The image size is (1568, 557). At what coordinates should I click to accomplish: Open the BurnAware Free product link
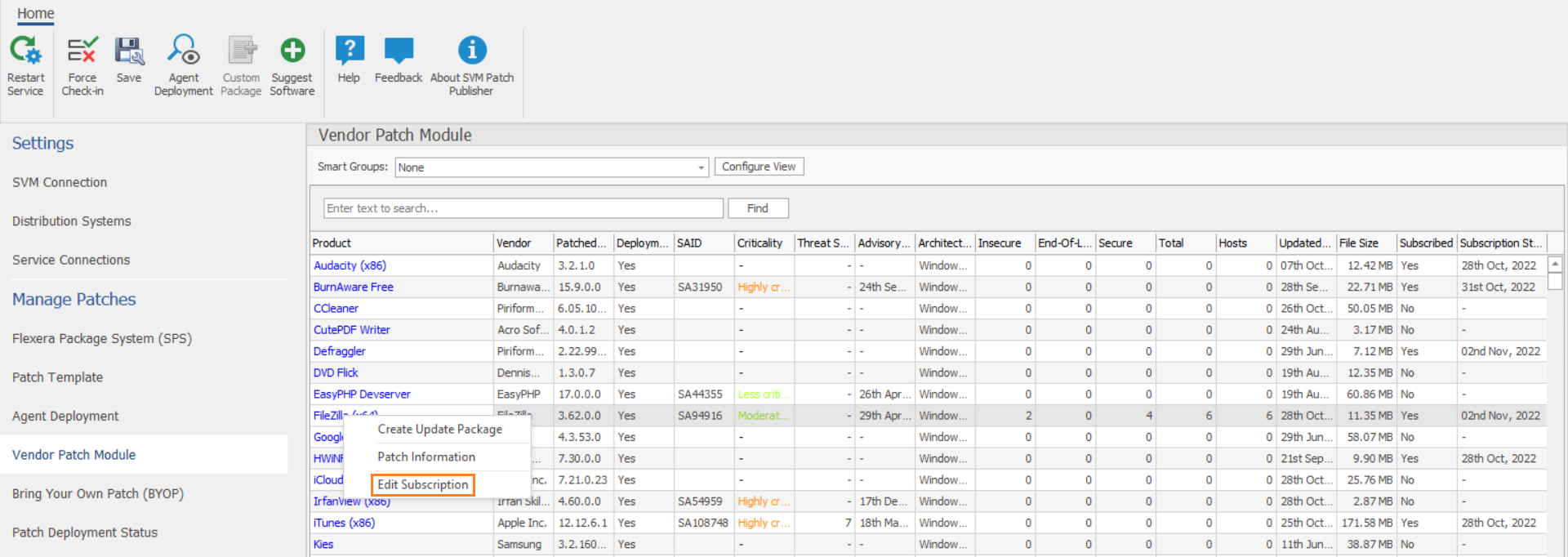(354, 287)
